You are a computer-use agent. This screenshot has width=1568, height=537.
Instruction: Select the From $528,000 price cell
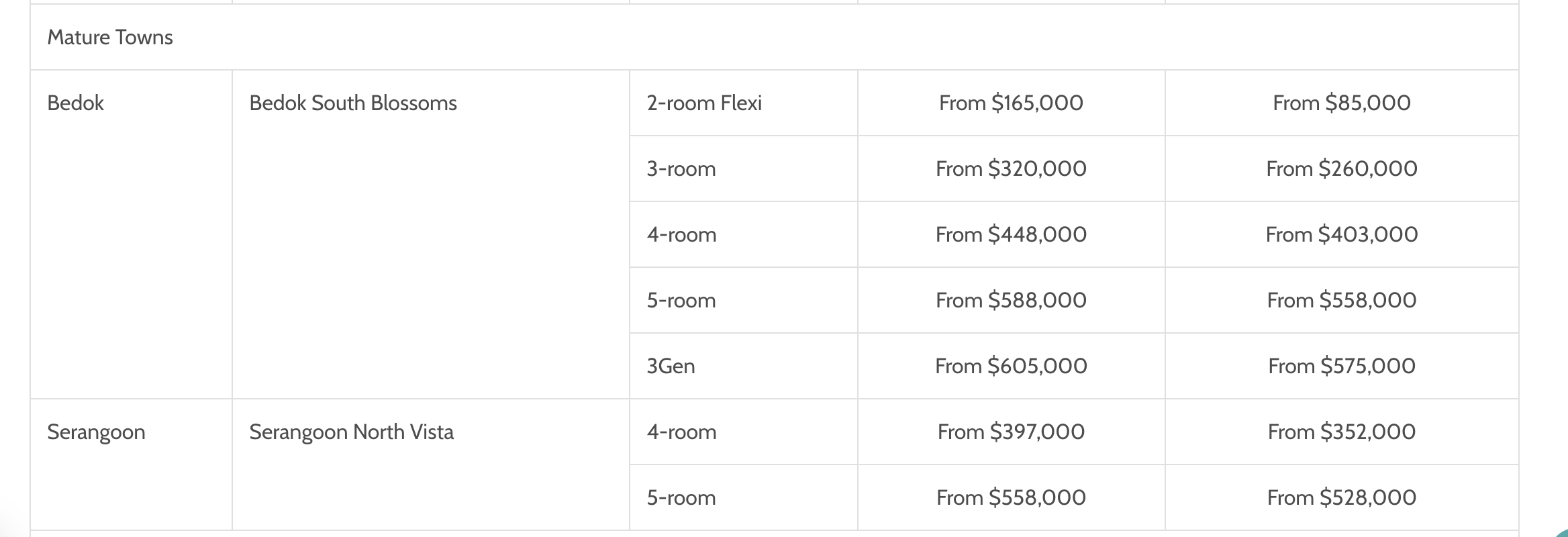[1342, 497]
